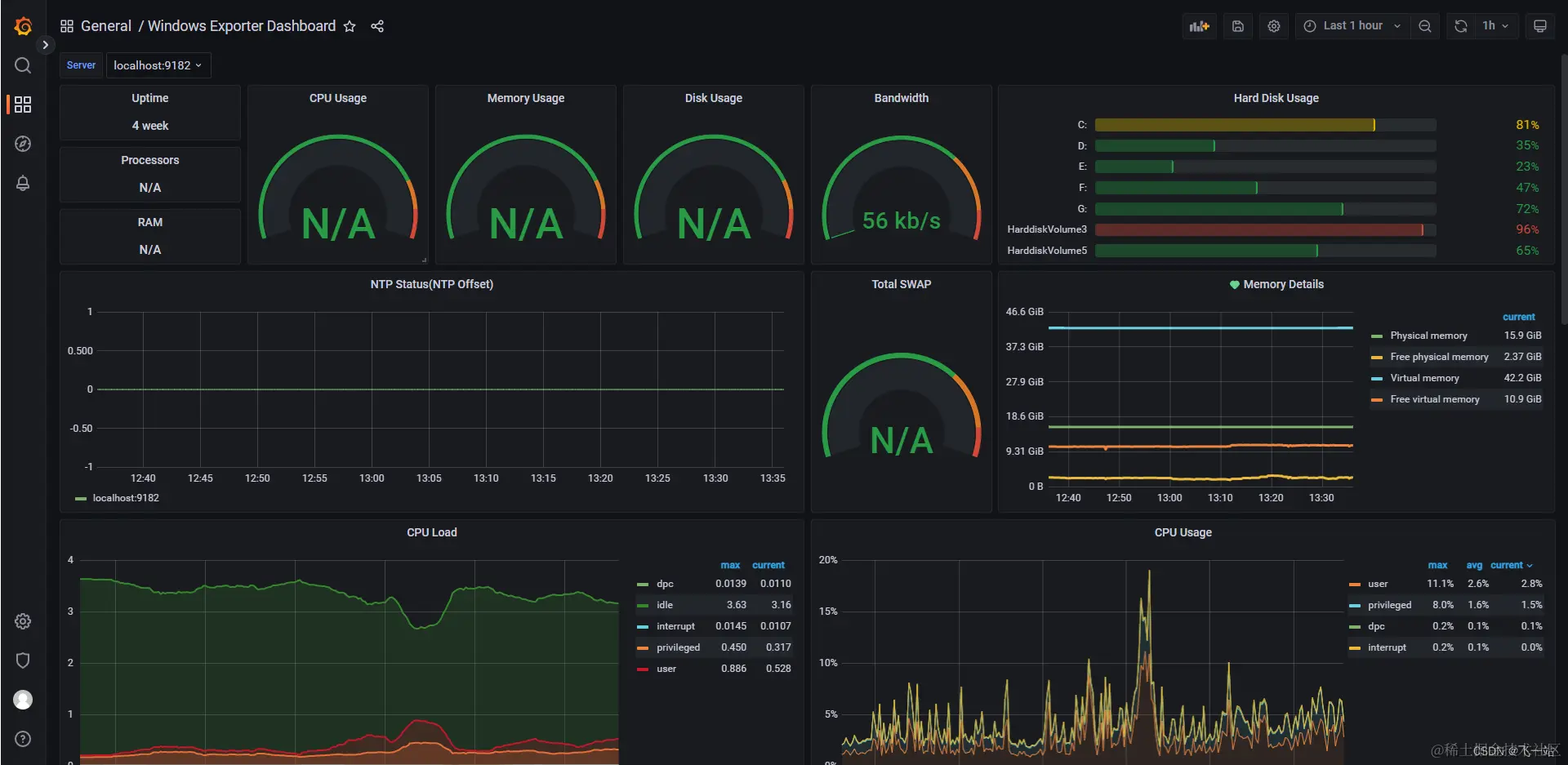
Task: Click the heart icon beside Memory Details
Action: (x=1235, y=285)
